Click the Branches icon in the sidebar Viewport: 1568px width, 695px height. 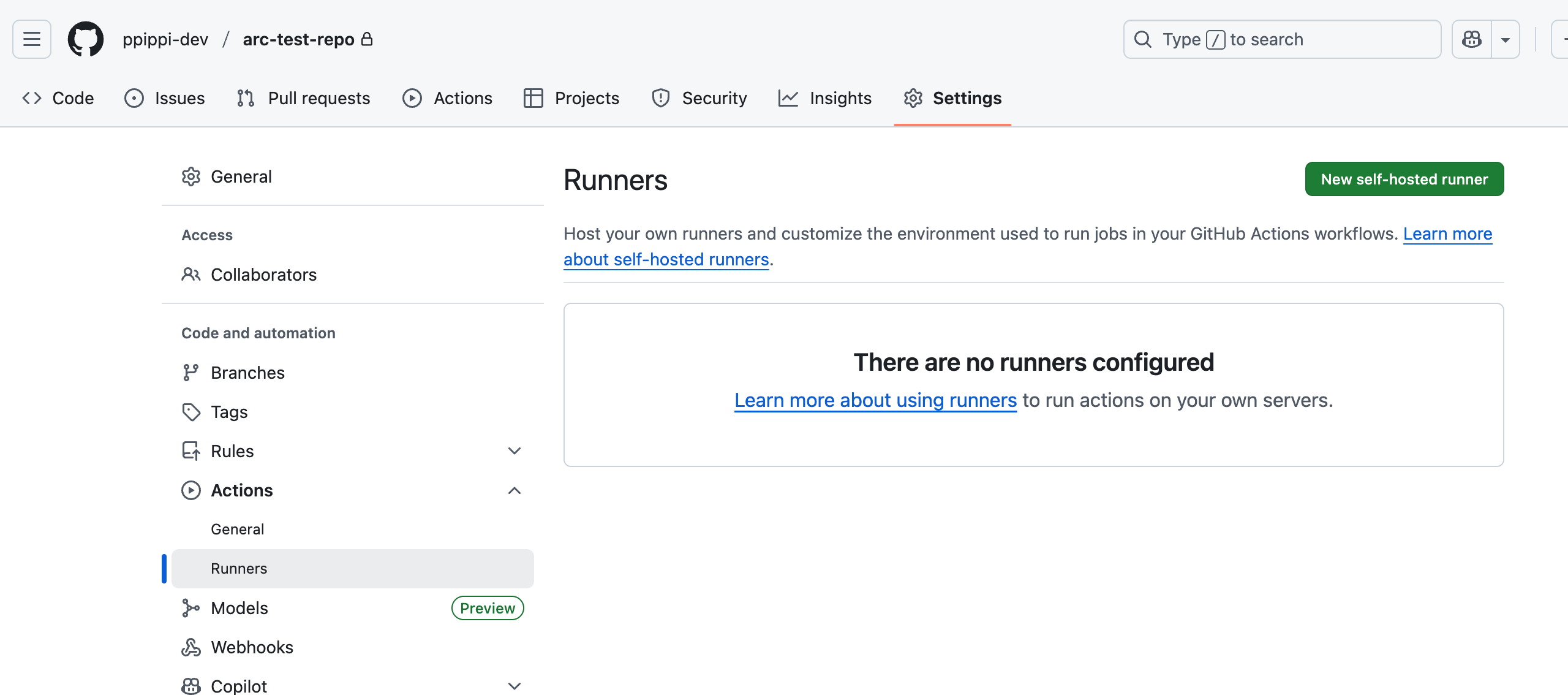(191, 373)
